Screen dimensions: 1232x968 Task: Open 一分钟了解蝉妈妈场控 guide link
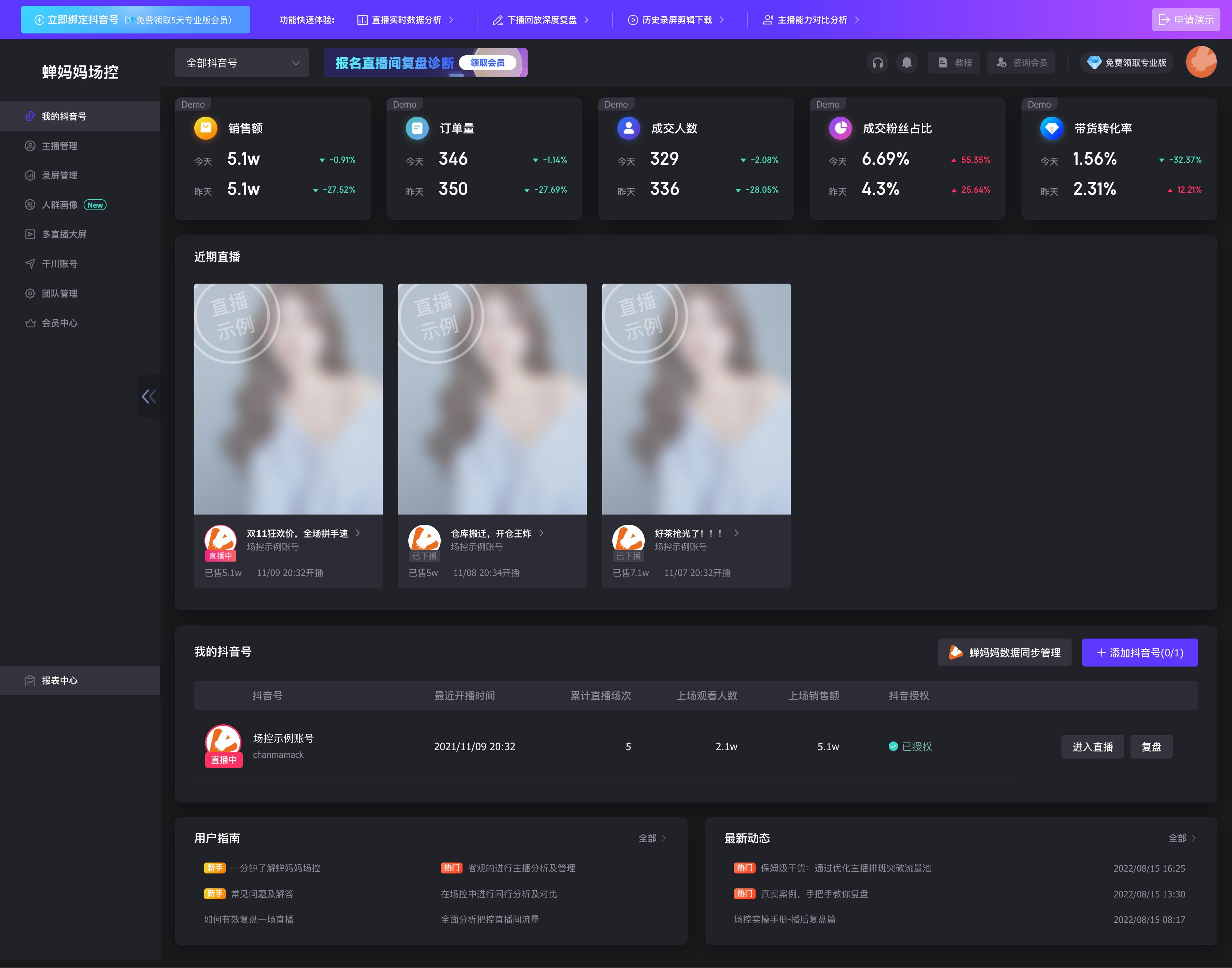click(275, 868)
